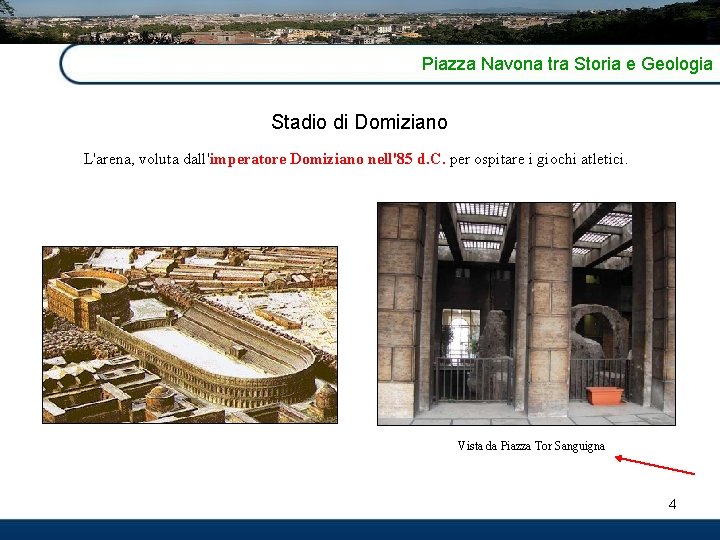Viewport: 720px width, 540px height.
Task: Click the red text 'imperatore Domiziano nell'85 d.C.'
Action: [x=327, y=159]
